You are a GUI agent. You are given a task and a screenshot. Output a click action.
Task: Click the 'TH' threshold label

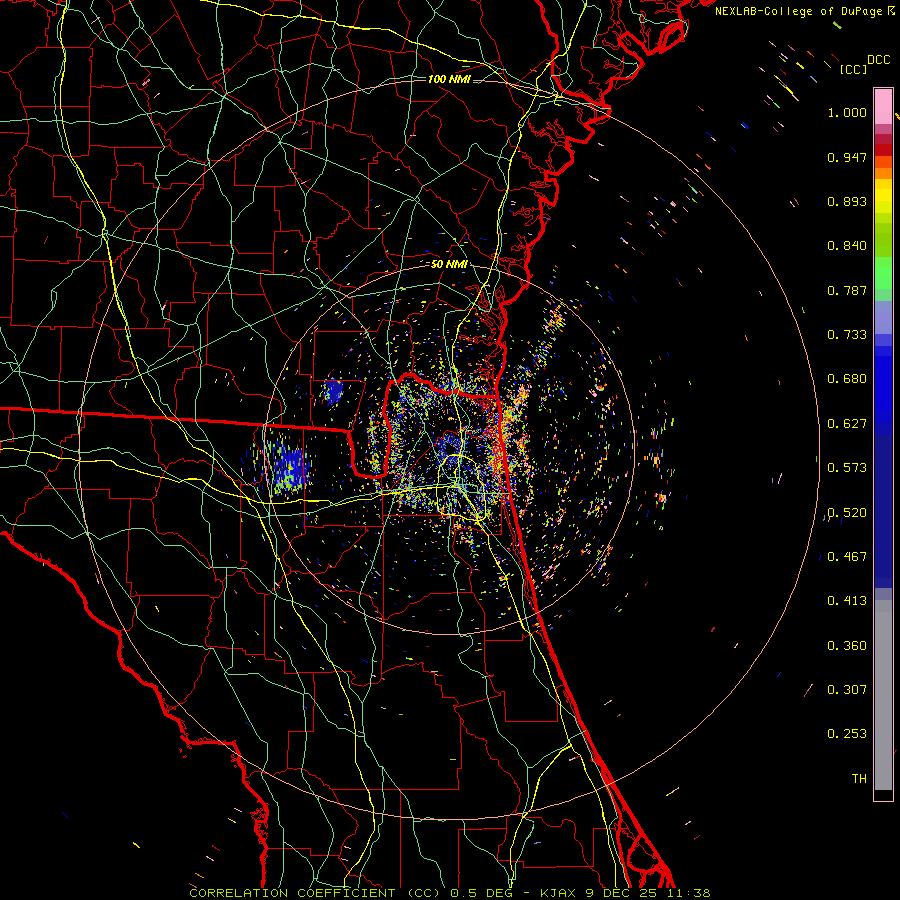coord(859,779)
